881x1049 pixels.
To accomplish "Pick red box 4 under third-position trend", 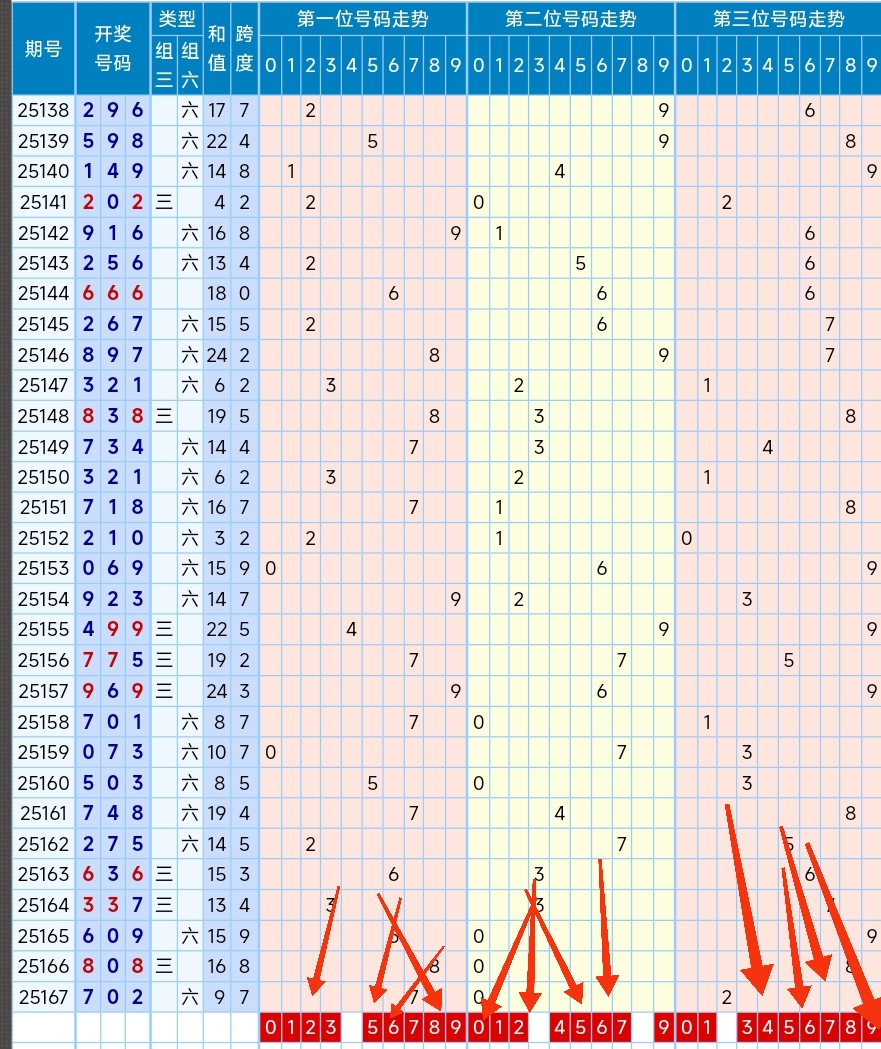I will click(768, 1028).
